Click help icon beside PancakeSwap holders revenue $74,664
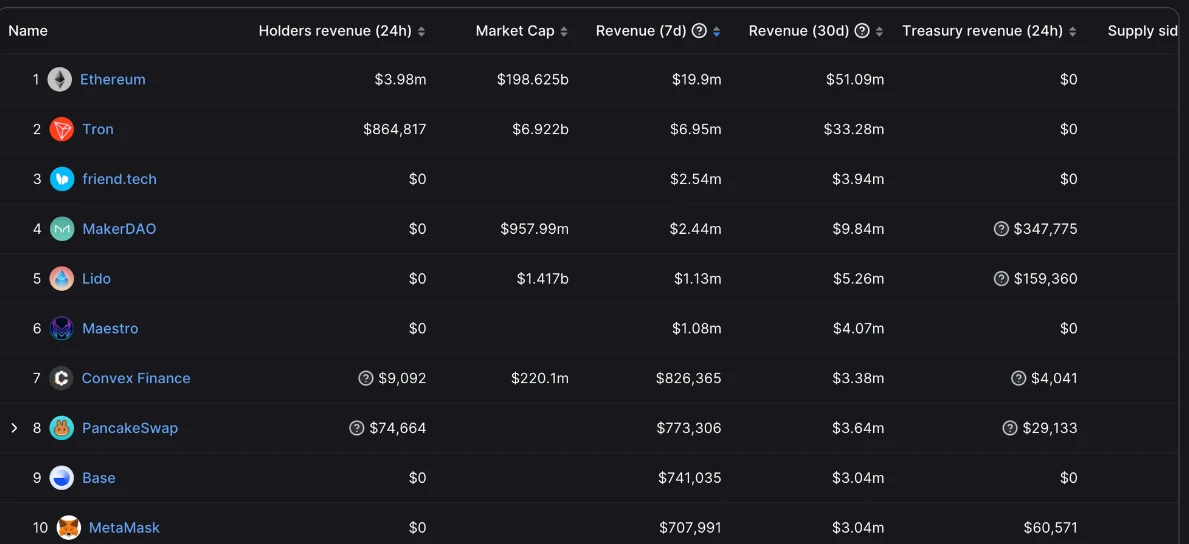 356,428
